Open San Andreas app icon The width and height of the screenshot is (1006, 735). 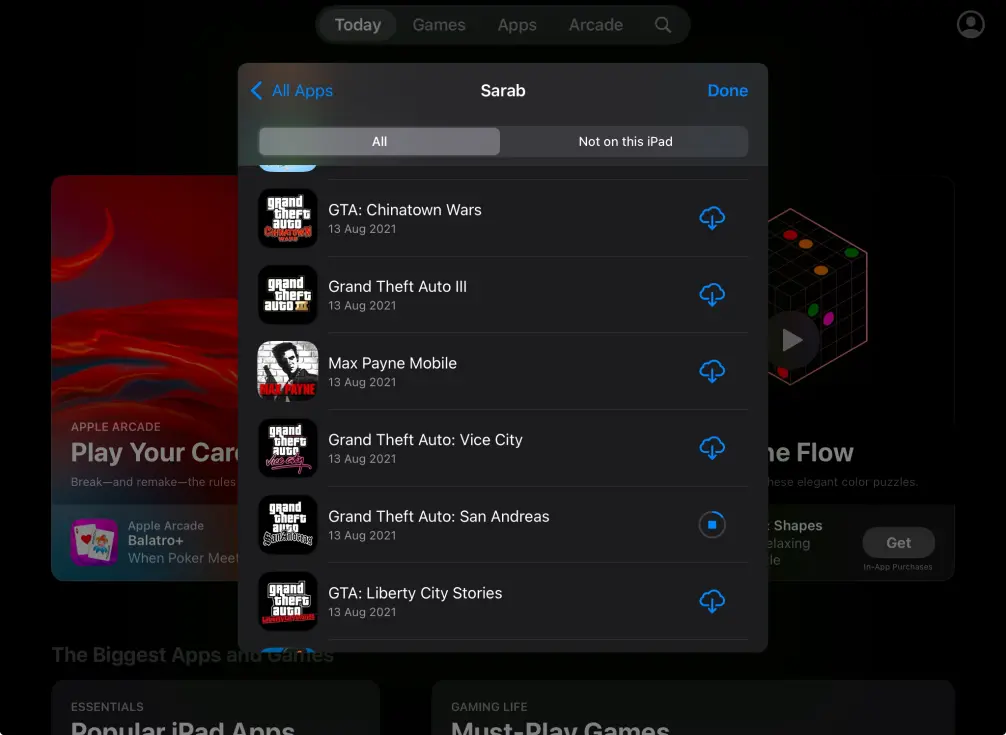coord(287,525)
